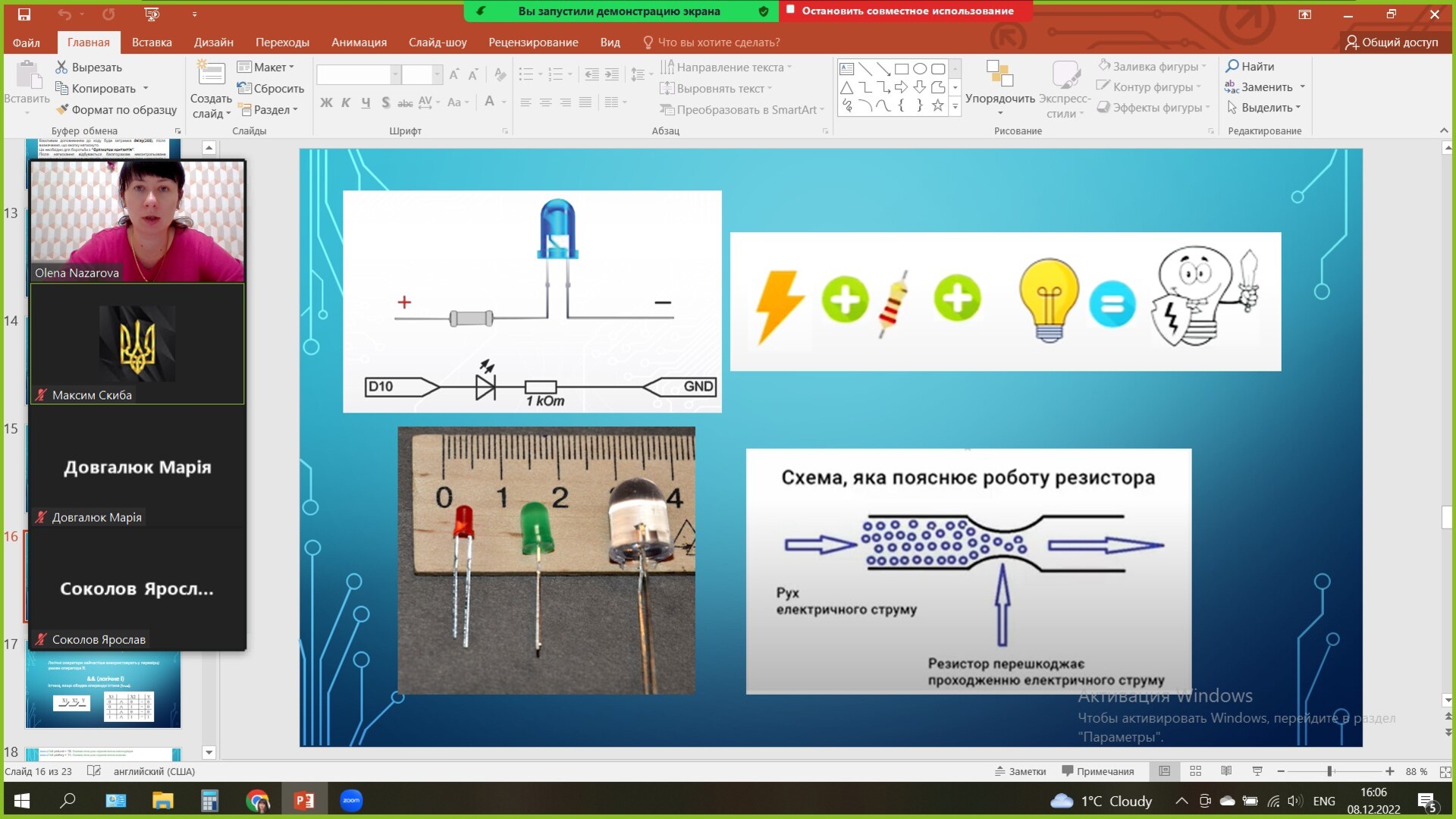
Task: Expand the Select (Выделить) dropdown
Action: tap(1265, 108)
